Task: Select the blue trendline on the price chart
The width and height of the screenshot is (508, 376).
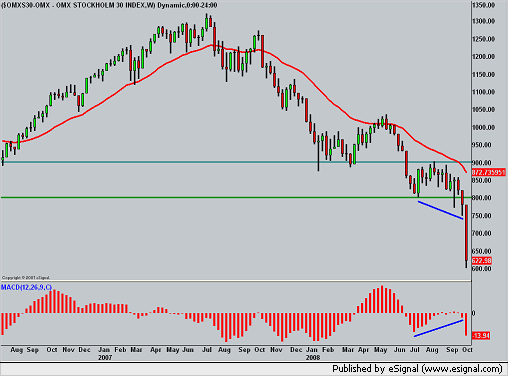Action: coord(441,210)
